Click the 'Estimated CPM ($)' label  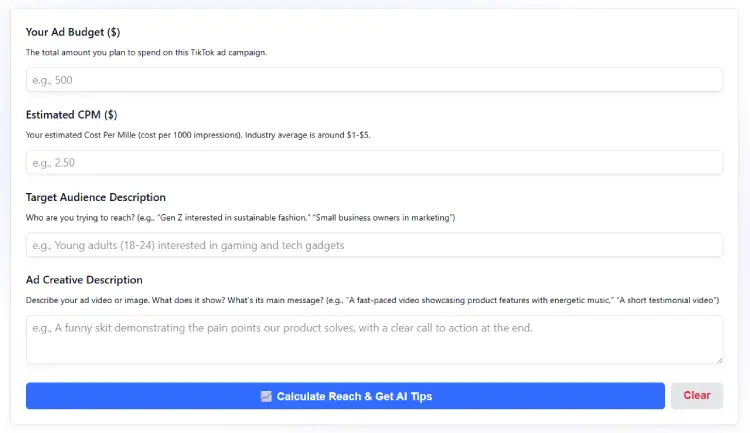(71, 115)
